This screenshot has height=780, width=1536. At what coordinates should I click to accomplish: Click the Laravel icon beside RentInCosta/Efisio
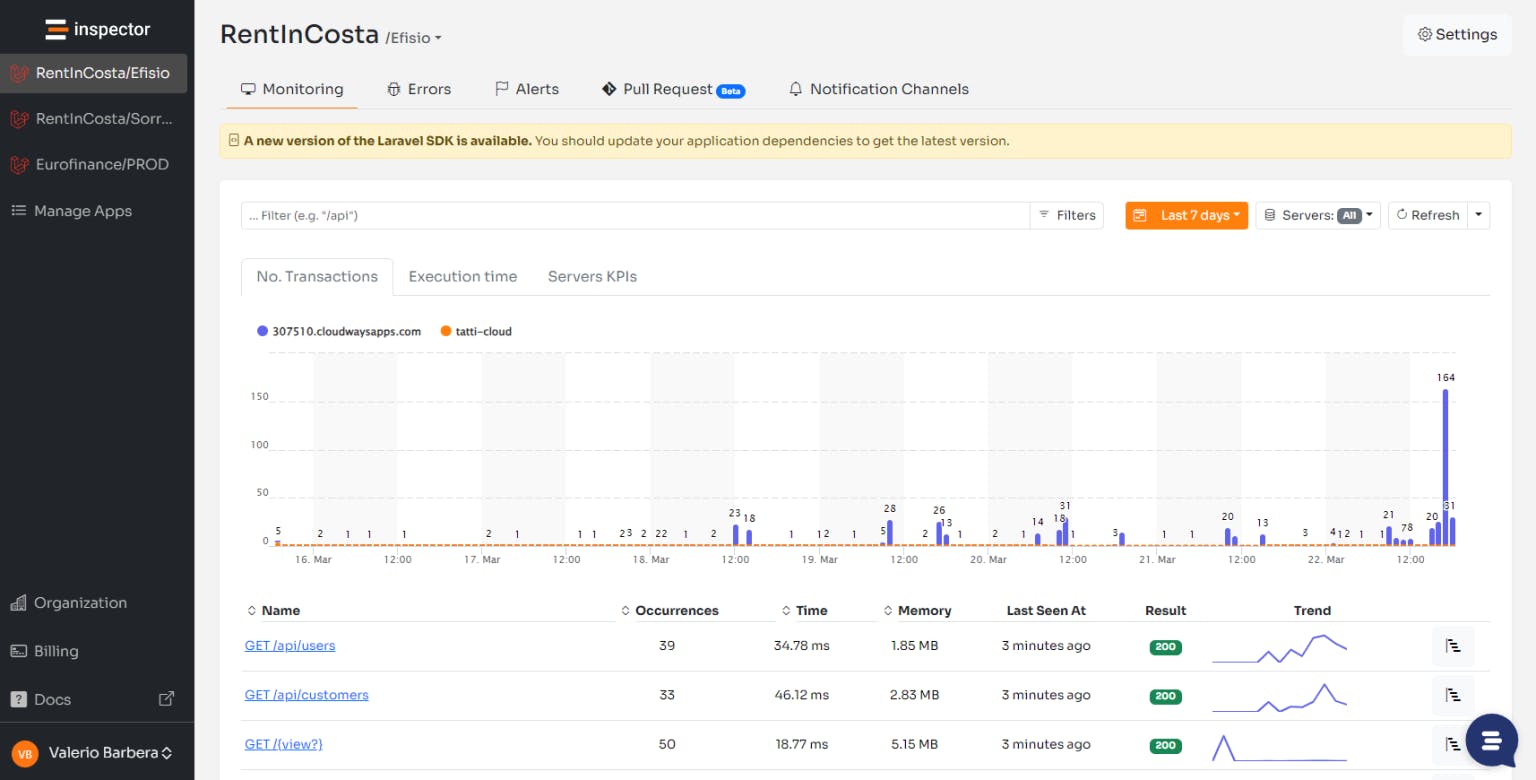(18, 73)
